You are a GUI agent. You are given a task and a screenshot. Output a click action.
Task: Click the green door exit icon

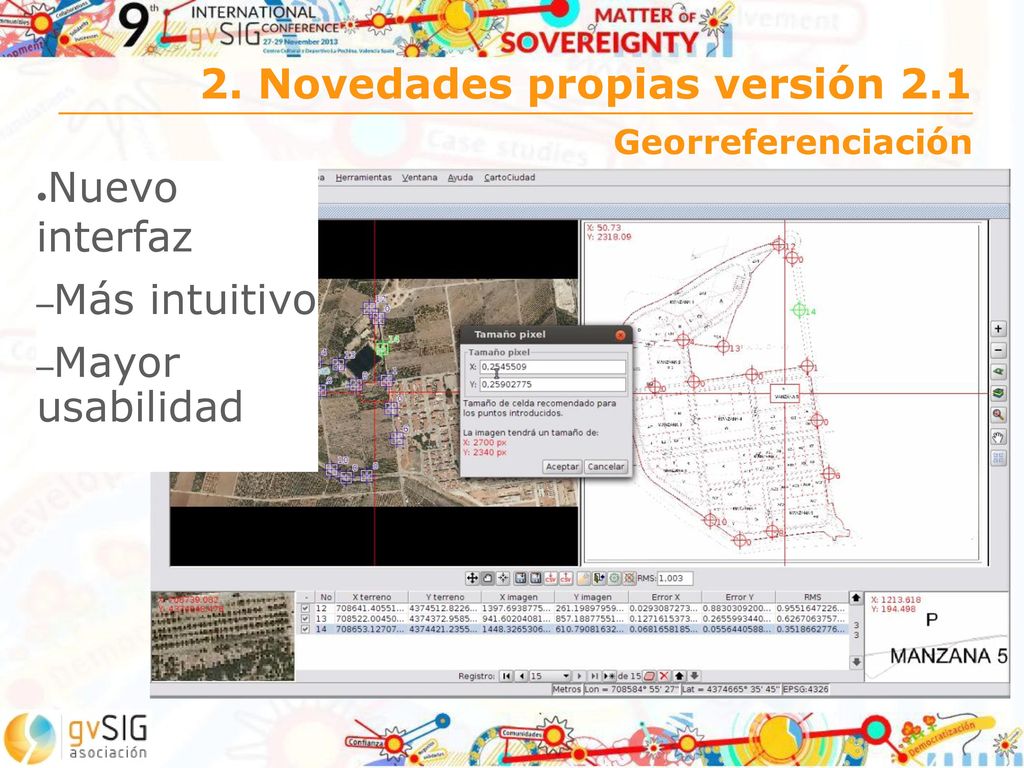(x=599, y=578)
